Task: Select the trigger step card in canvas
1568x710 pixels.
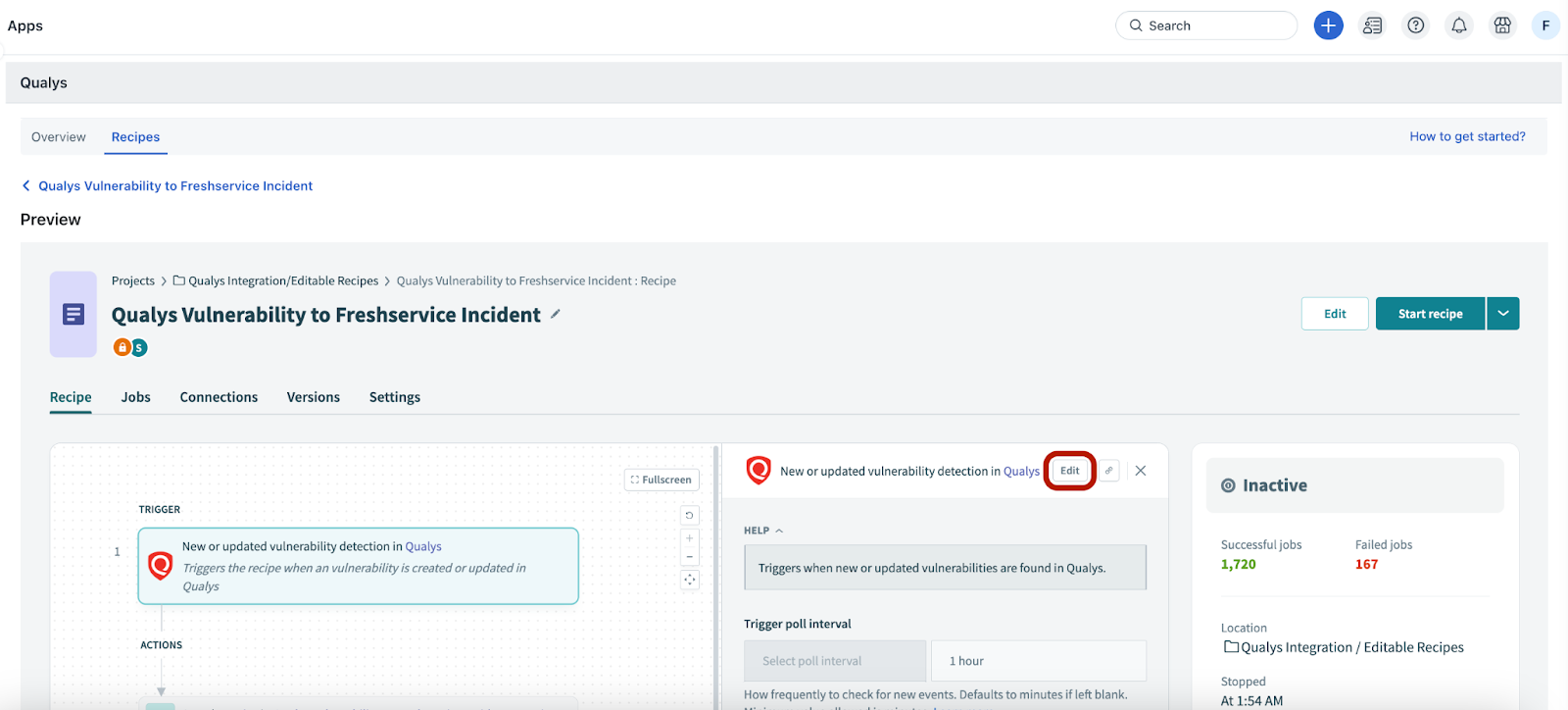Action: 359,566
